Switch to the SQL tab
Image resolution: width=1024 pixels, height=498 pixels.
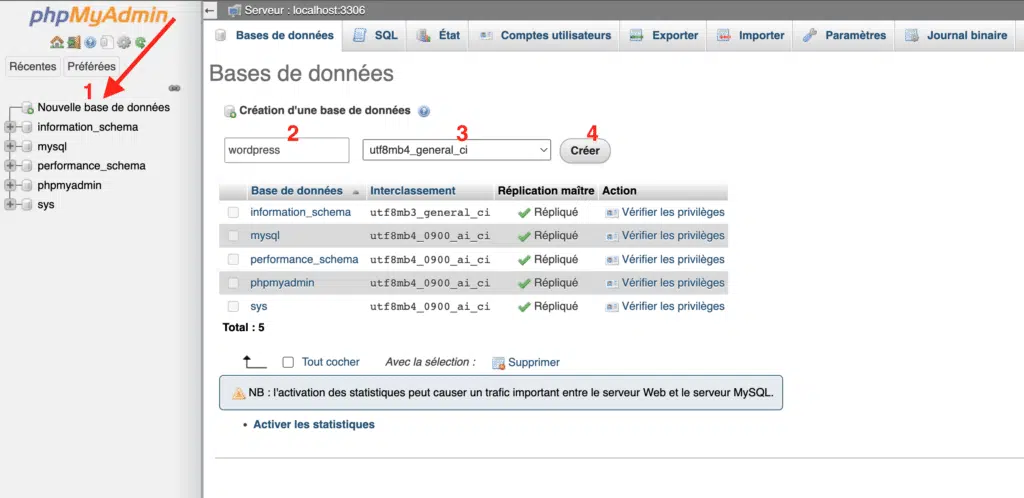click(376, 35)
